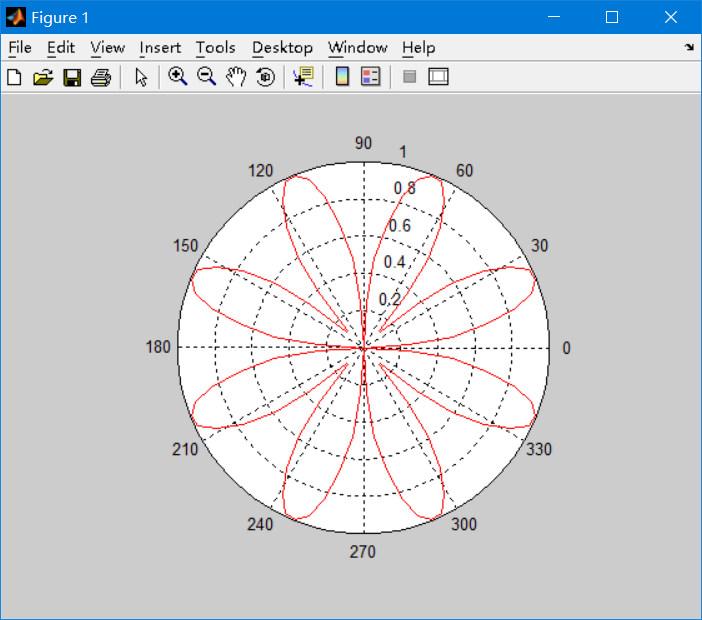The height and width of the screenshot is (620, 702).
Task: Click the Print Figure icon
Action: click(101, 77)
